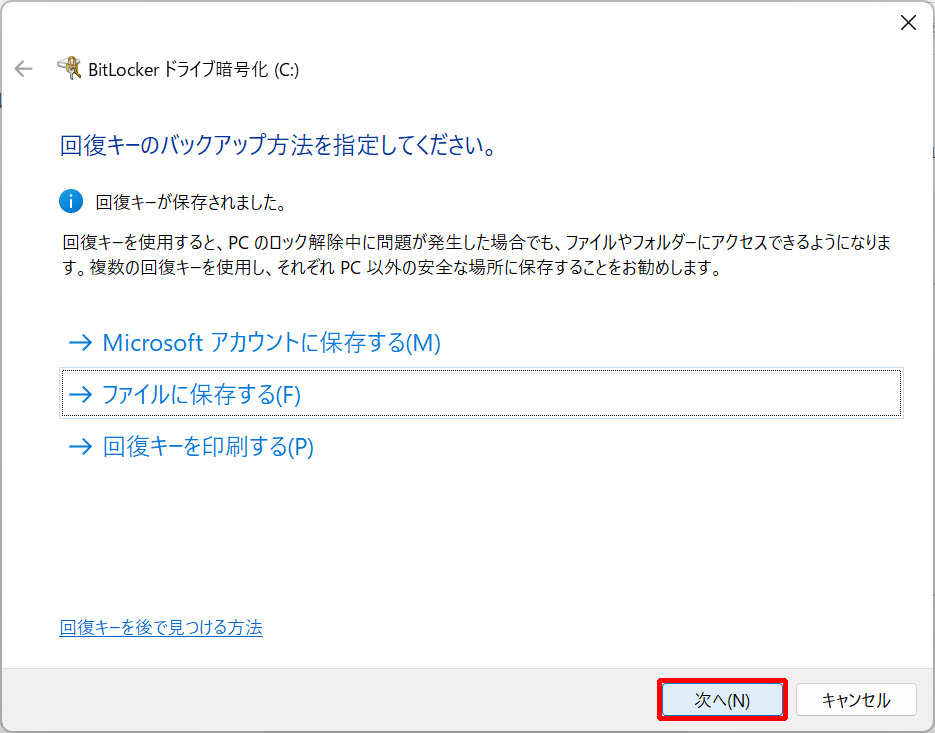Viewport: 935px width, 733px height.
Task: Click the 次へ(N) button
Action: 722,700
